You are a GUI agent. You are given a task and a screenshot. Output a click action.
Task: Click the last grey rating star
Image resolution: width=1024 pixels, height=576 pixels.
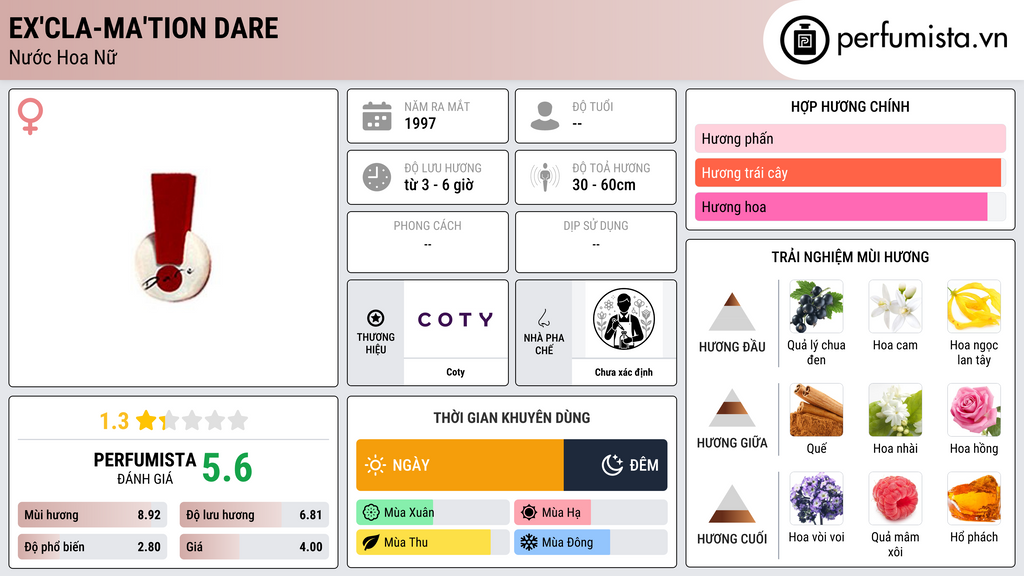pos(238,420)
